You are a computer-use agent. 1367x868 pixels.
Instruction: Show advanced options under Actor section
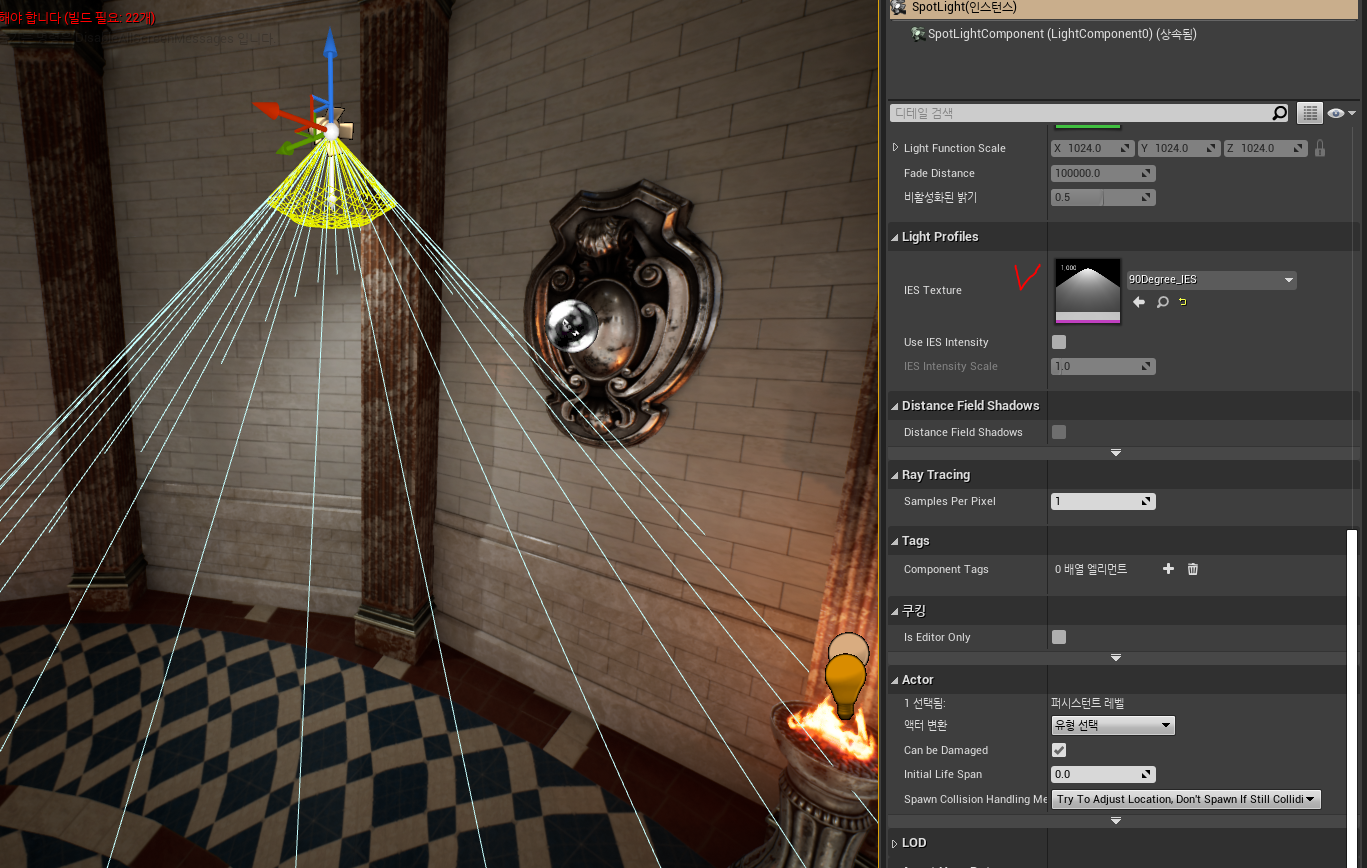point(1116,820)
